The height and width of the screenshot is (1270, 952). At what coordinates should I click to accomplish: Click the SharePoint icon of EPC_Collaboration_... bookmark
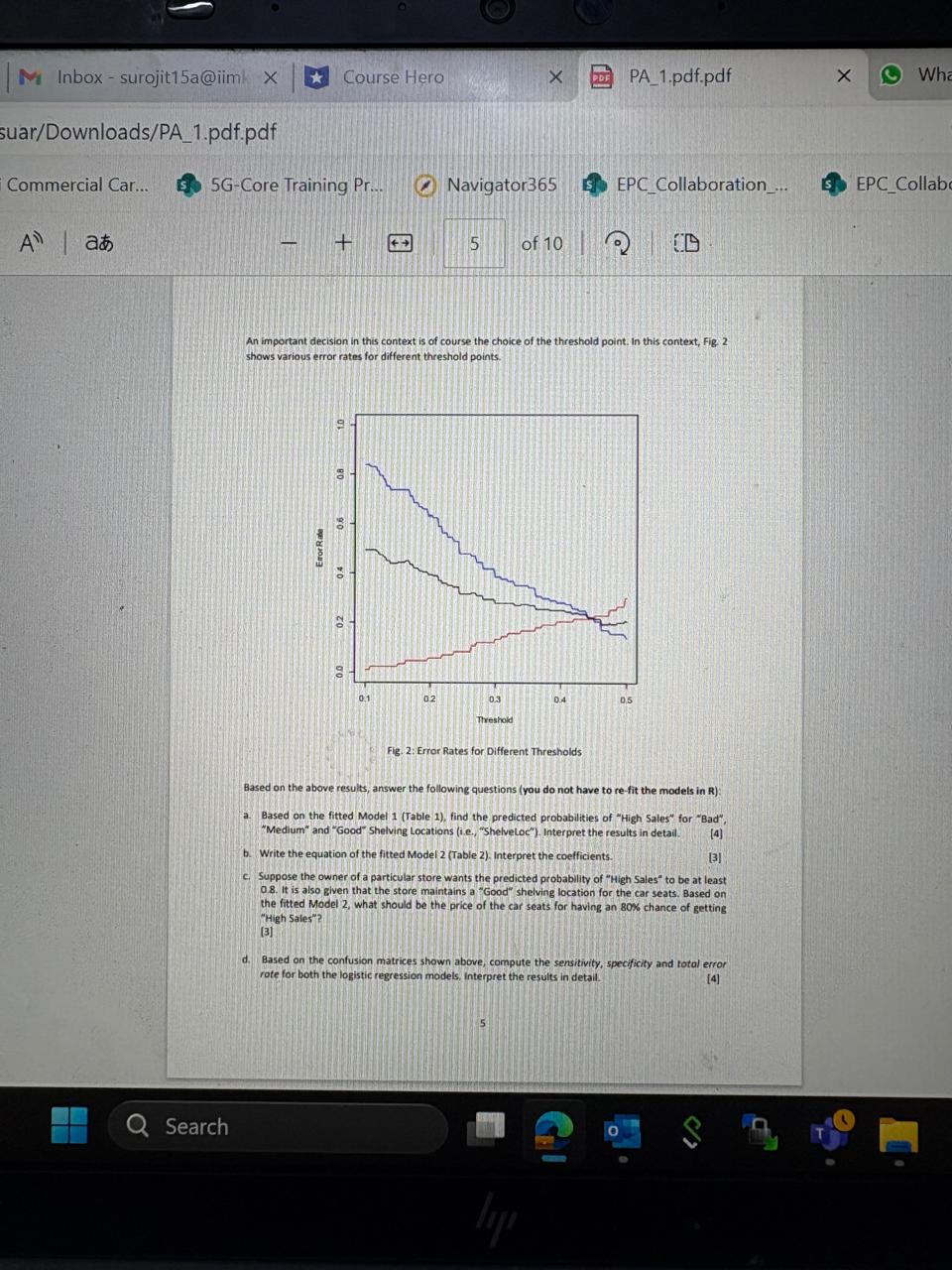pyautogui.click(x=594, y=185)
